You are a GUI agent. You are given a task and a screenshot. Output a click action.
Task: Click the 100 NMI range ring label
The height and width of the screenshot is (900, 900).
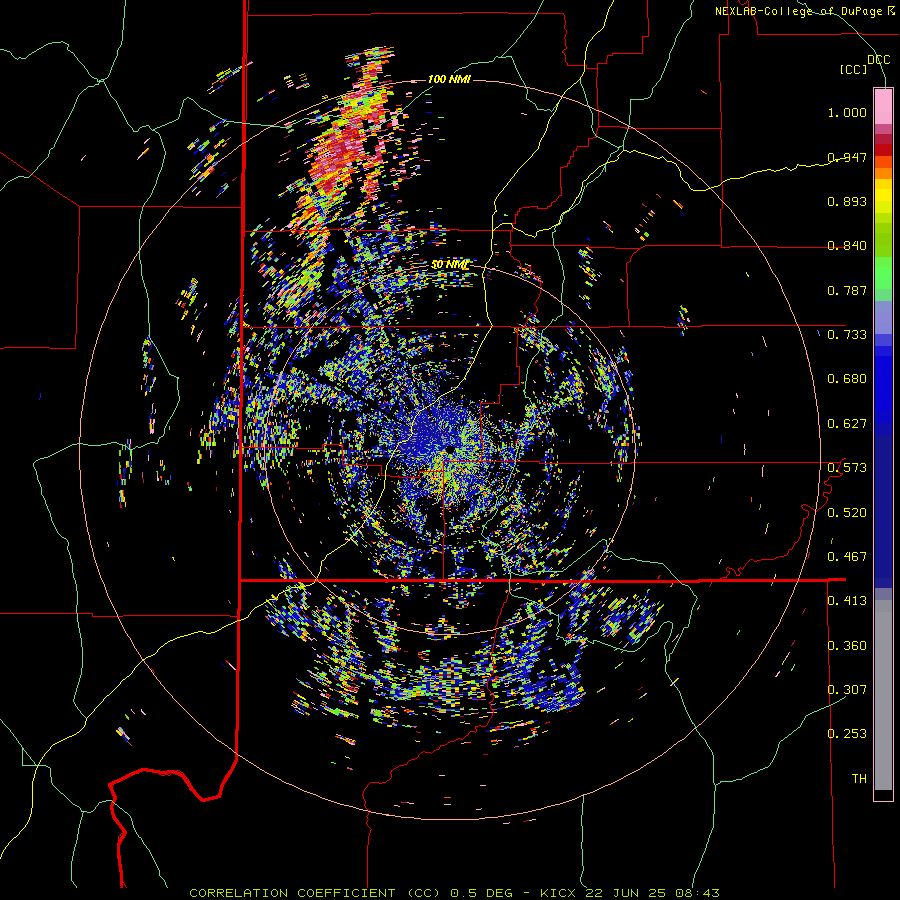[449, 79]
